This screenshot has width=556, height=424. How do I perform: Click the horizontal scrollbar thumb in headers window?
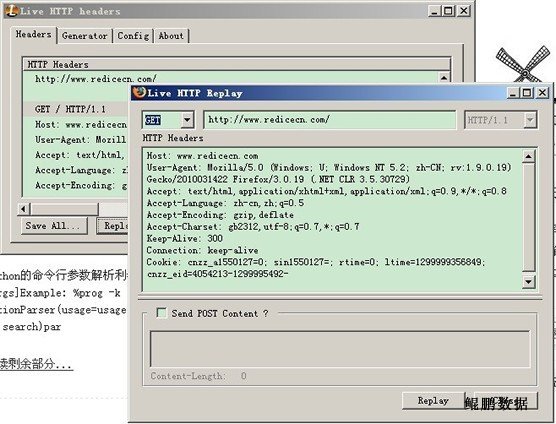pos(64,209)
